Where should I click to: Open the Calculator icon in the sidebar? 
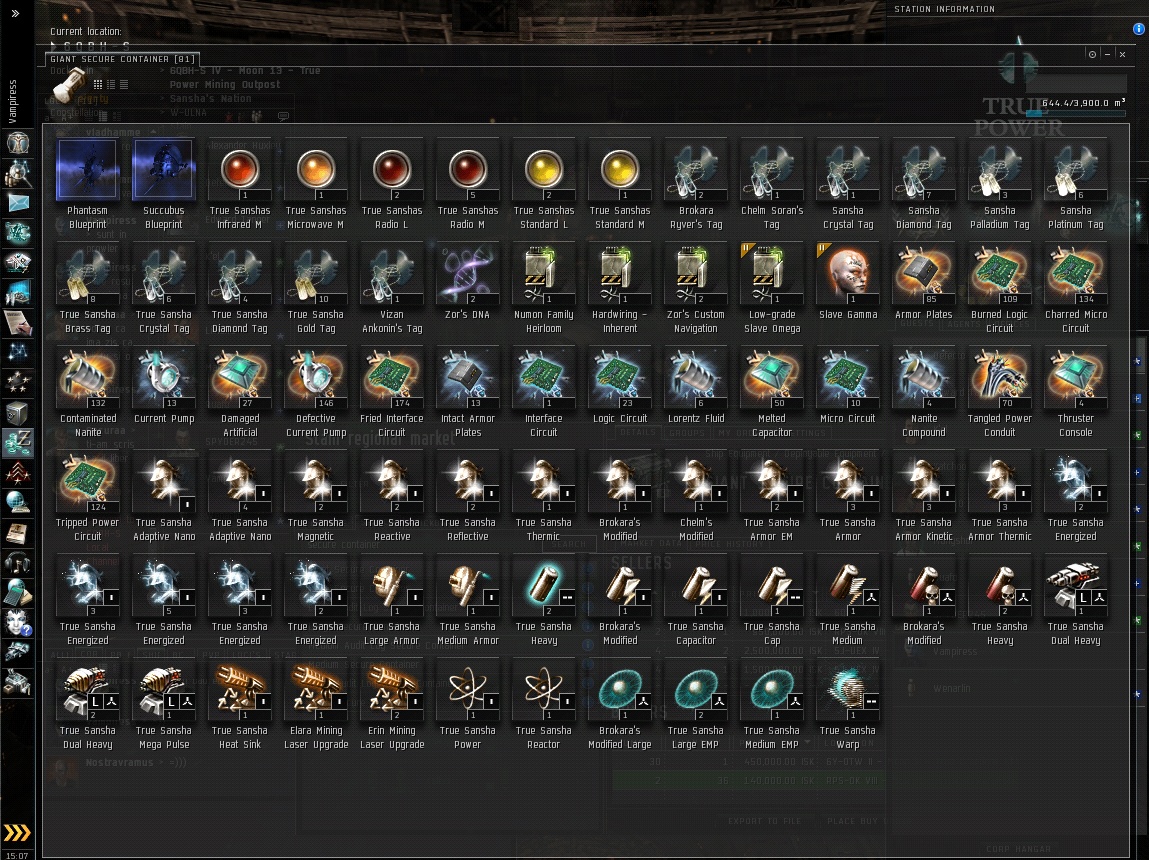(x=18, y=593)
